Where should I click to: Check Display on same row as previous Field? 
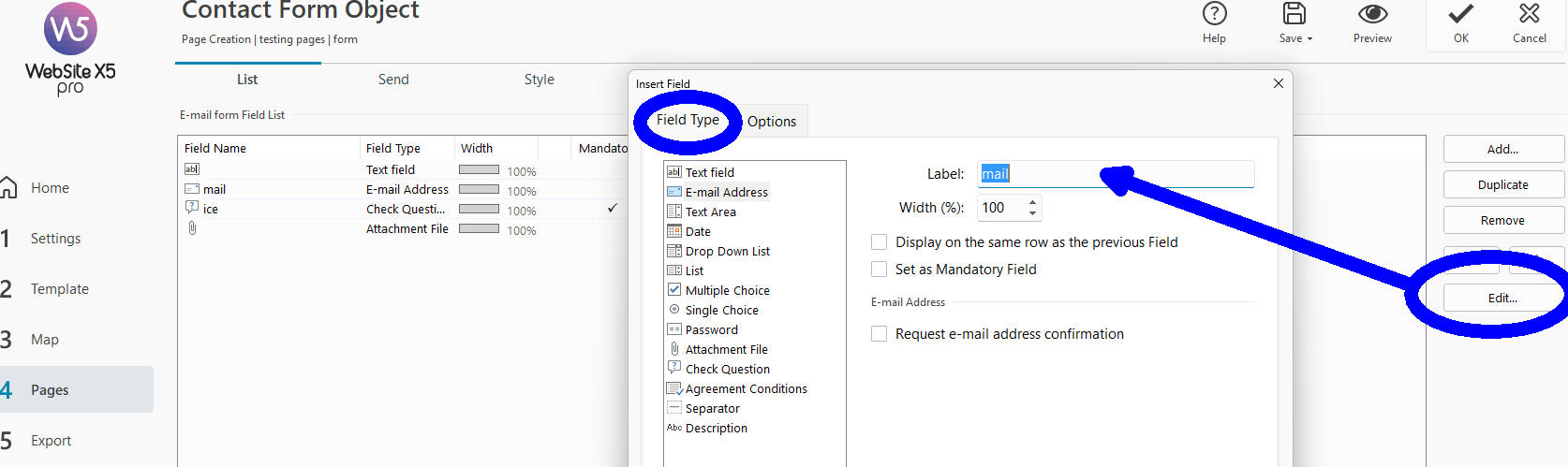point(880,242)
